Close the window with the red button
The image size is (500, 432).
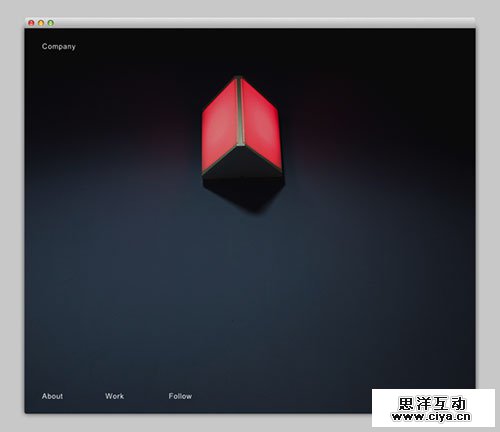pos(31,23)
